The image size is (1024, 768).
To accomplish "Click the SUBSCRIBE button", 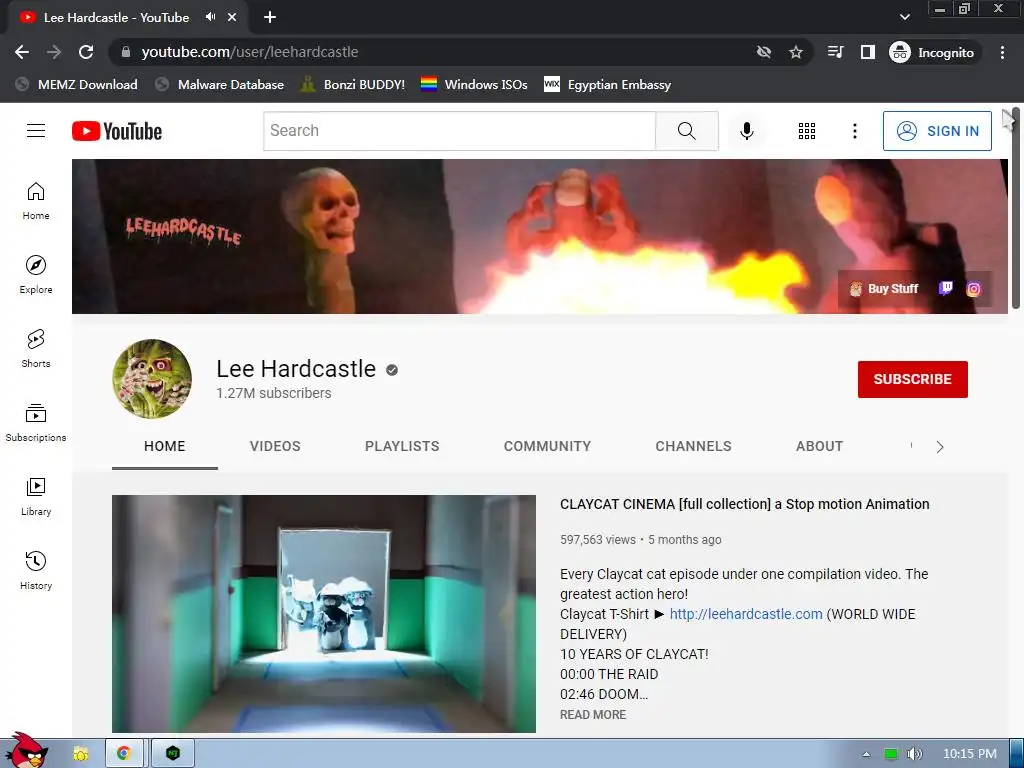I will coord(912,379).
